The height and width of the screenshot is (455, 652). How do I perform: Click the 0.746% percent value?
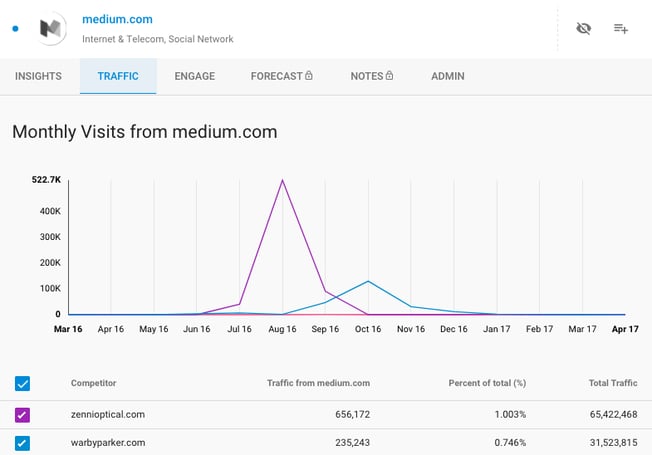(x=510, y=443)
